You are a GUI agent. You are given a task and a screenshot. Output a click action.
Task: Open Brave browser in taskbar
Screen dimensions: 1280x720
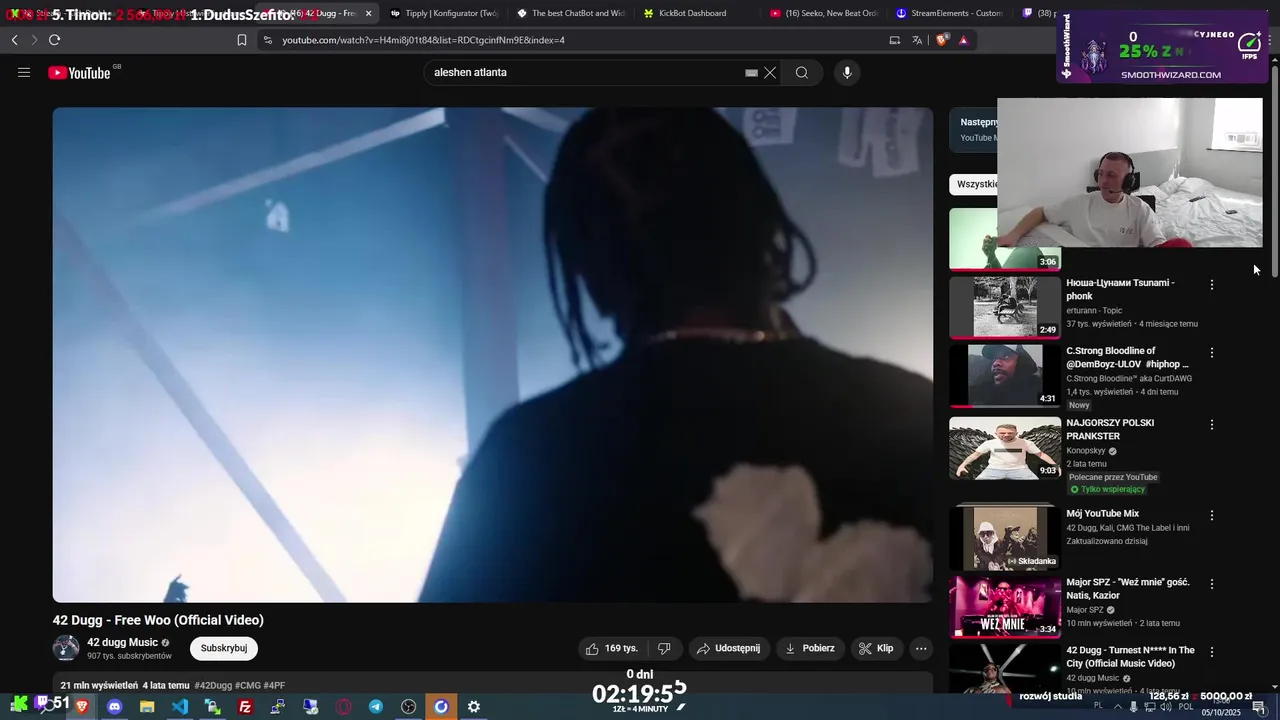point(82,707)
